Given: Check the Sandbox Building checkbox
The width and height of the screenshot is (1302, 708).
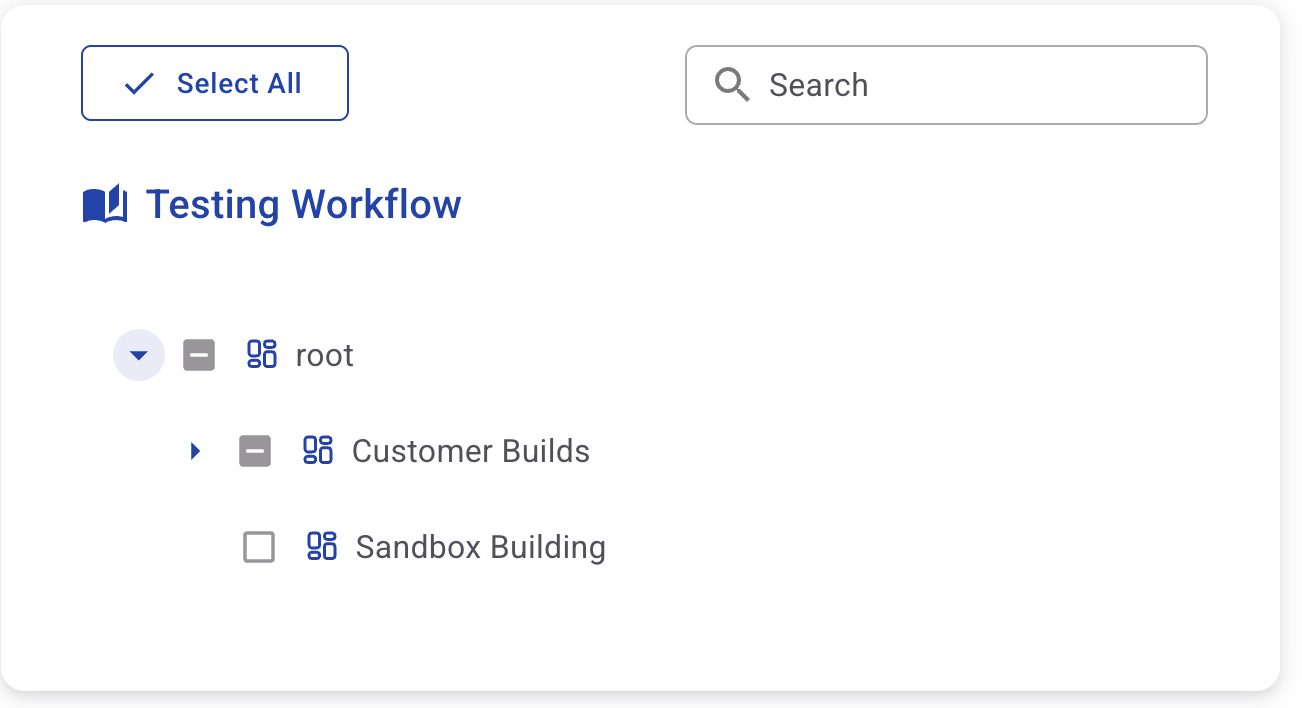Looking at the screenshot, I should 259,547.
